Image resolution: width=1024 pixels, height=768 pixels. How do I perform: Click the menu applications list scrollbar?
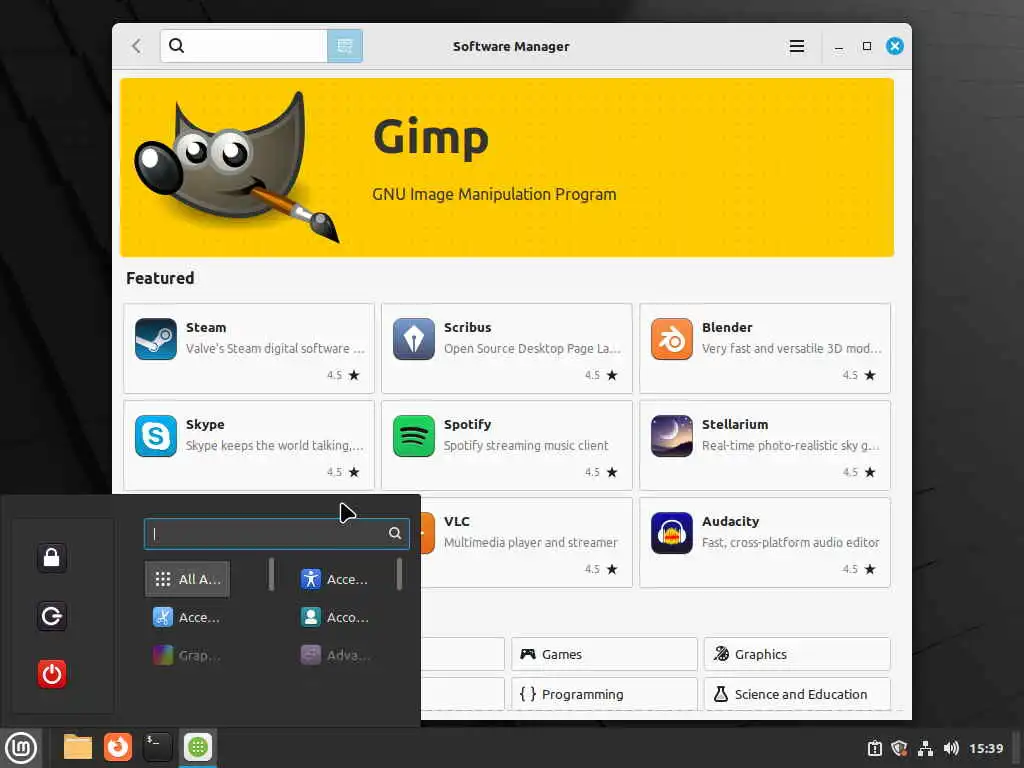[x=398, y=574]
